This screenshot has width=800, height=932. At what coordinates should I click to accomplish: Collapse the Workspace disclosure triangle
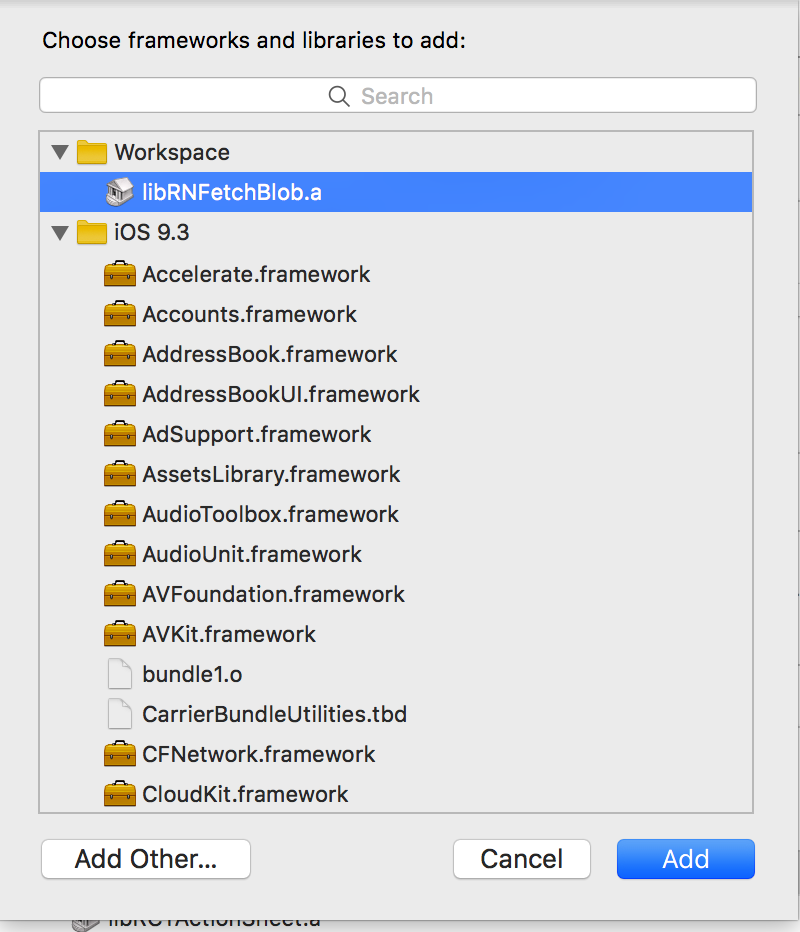(x=60, y=152)
